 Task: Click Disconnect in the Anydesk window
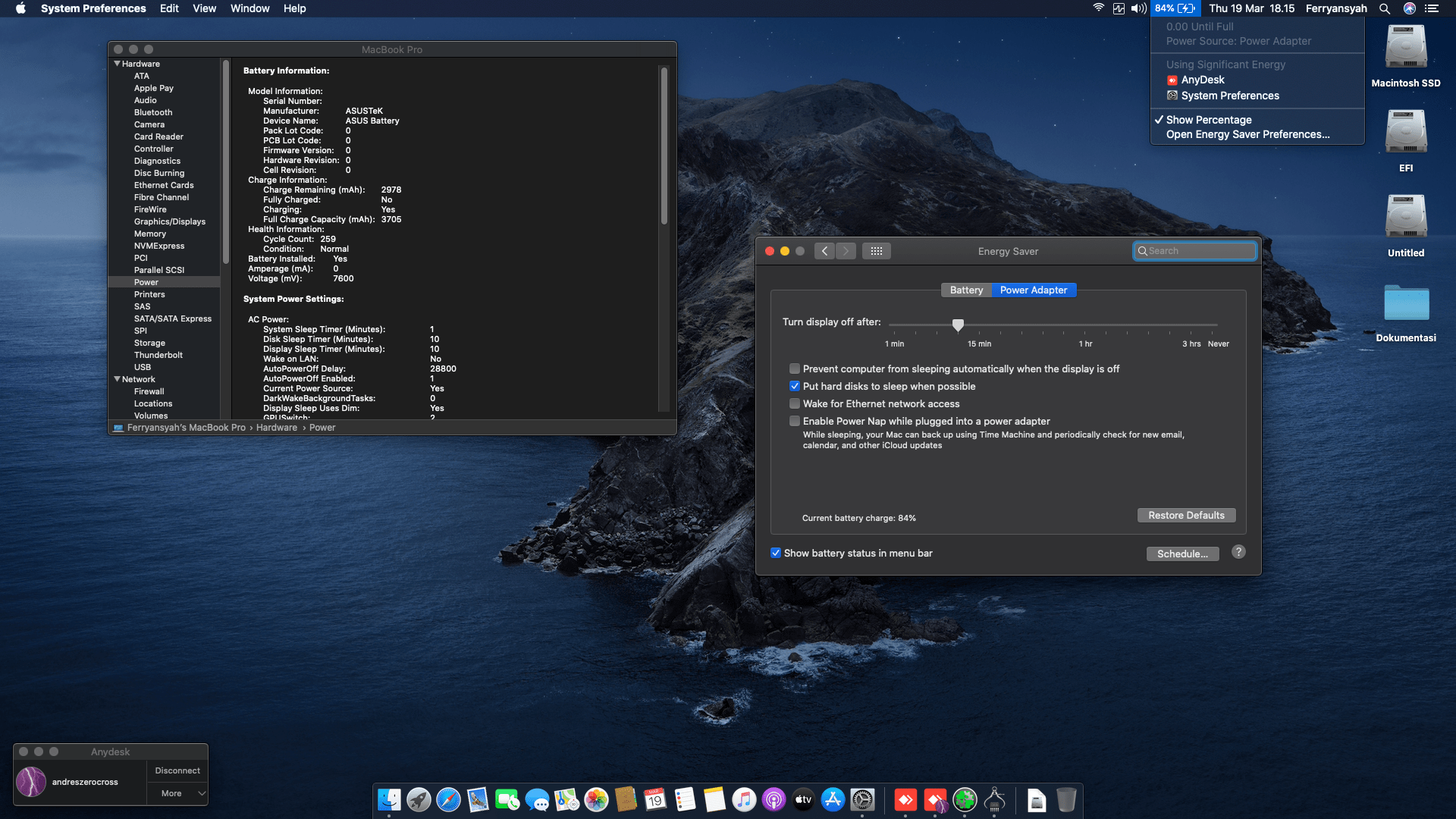177,770
